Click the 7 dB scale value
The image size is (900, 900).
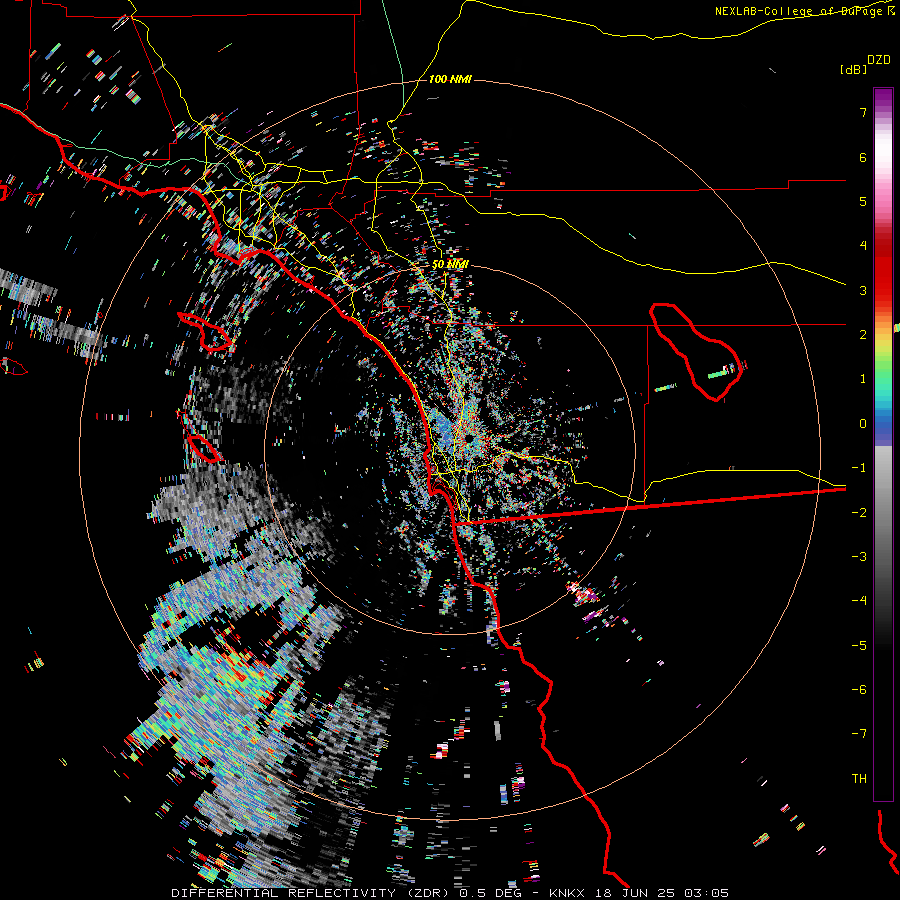pos(863,112)
